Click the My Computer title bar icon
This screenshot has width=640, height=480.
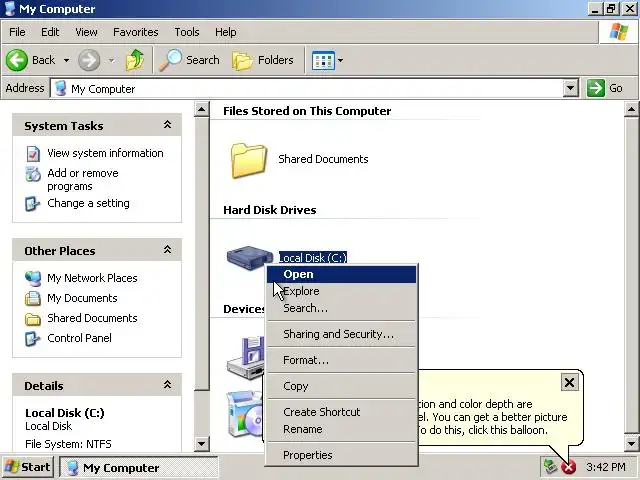(x=10, y=9)
